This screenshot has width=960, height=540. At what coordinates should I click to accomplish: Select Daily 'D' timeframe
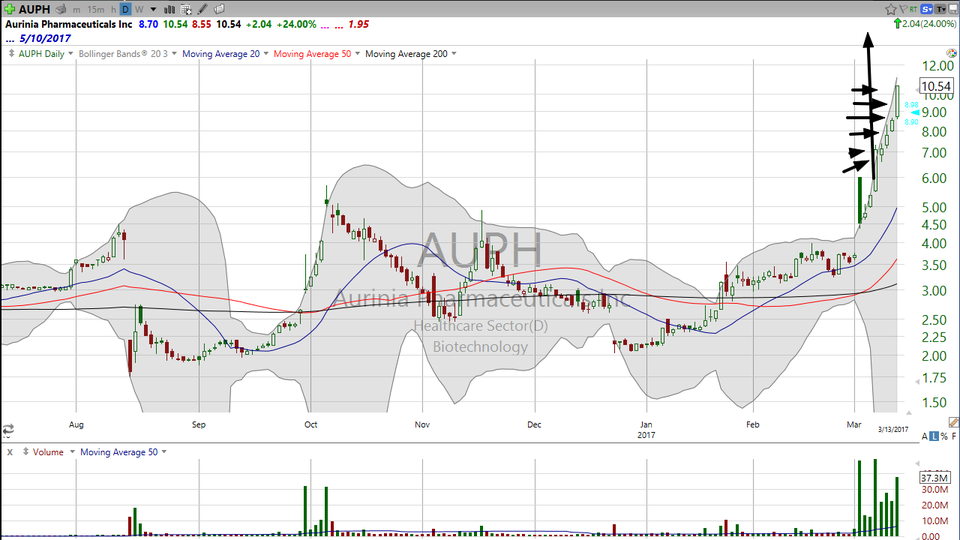click(126, 9)
